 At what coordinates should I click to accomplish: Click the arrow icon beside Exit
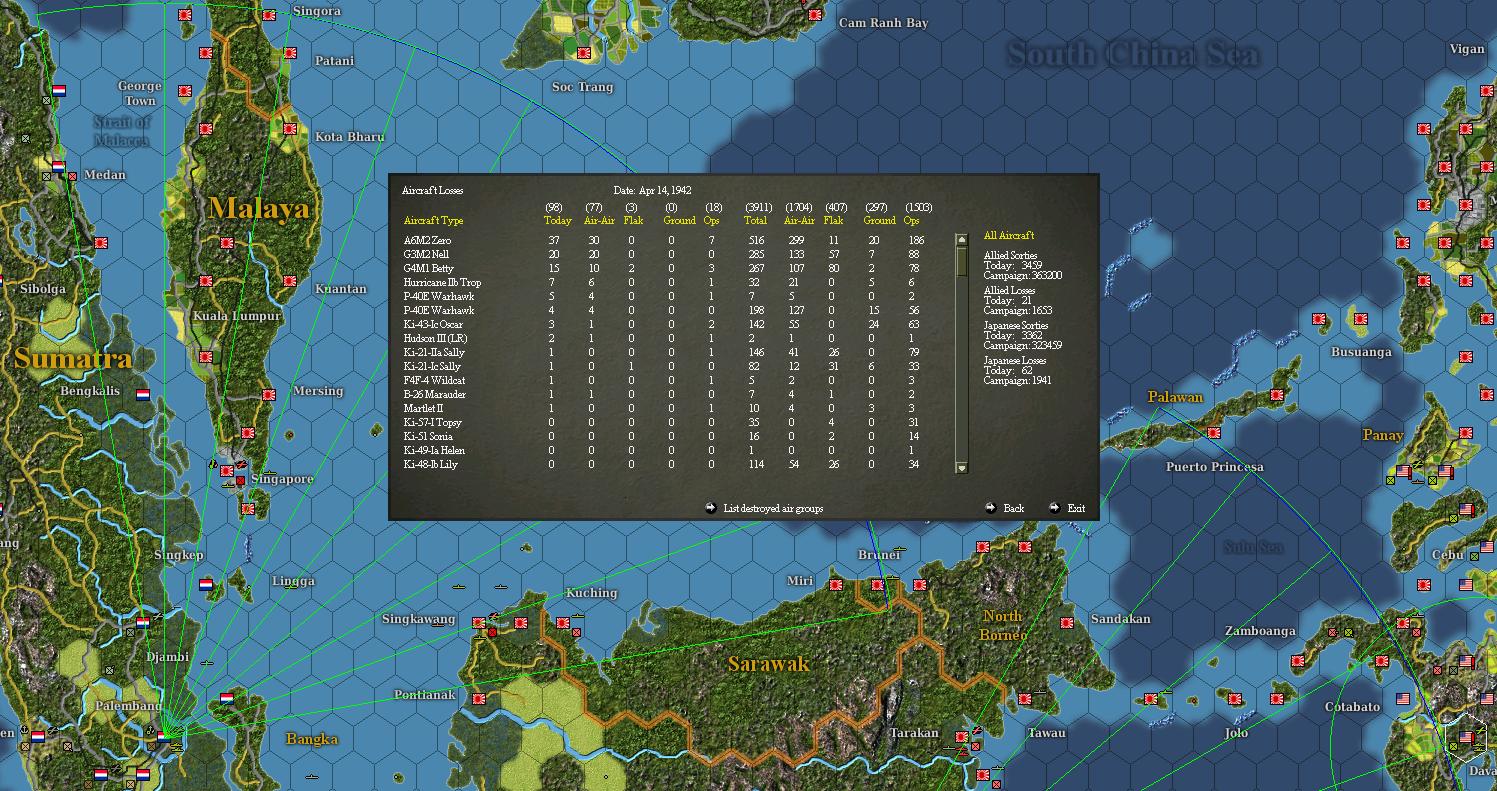point(1054,508)
